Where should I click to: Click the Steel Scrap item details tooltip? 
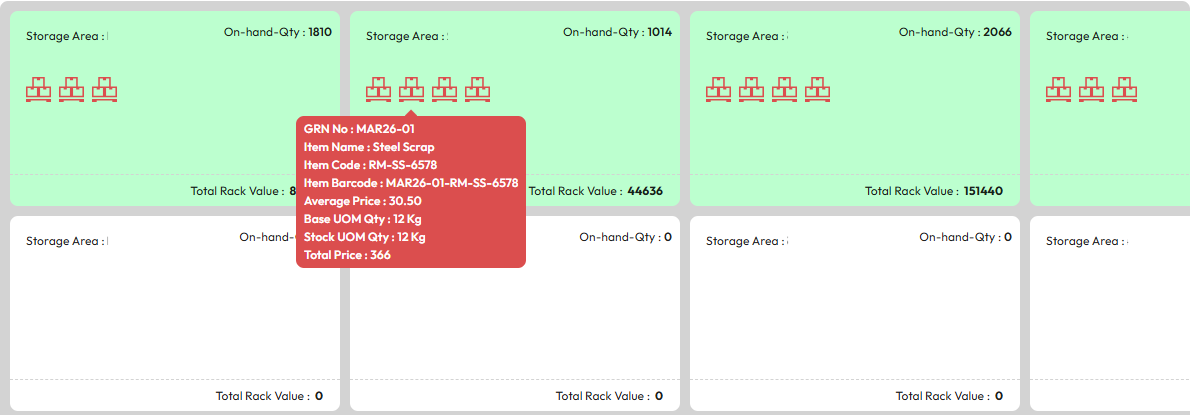410,192
